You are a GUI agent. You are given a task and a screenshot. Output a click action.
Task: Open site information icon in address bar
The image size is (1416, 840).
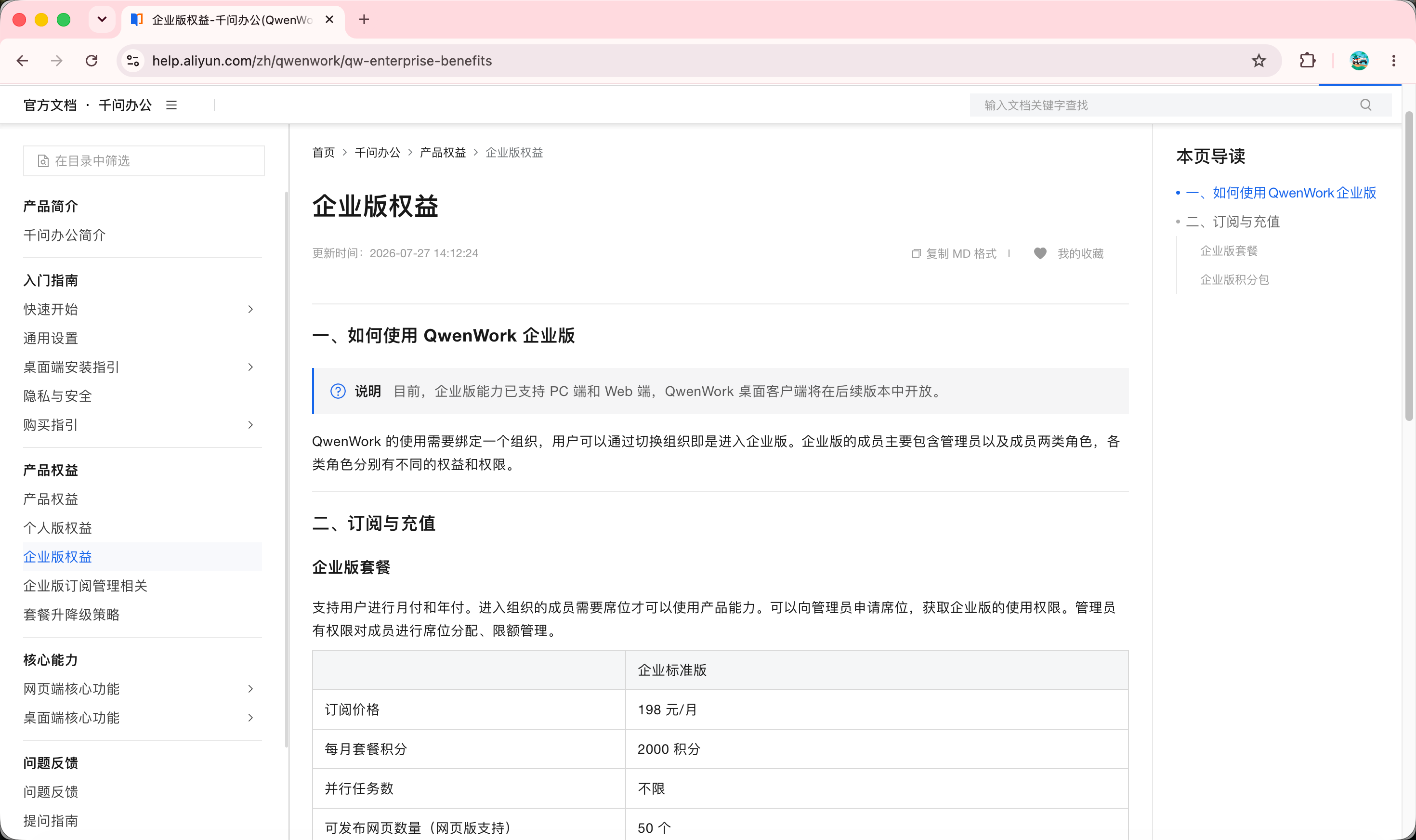pyautogui.click(x=133, y=61)
